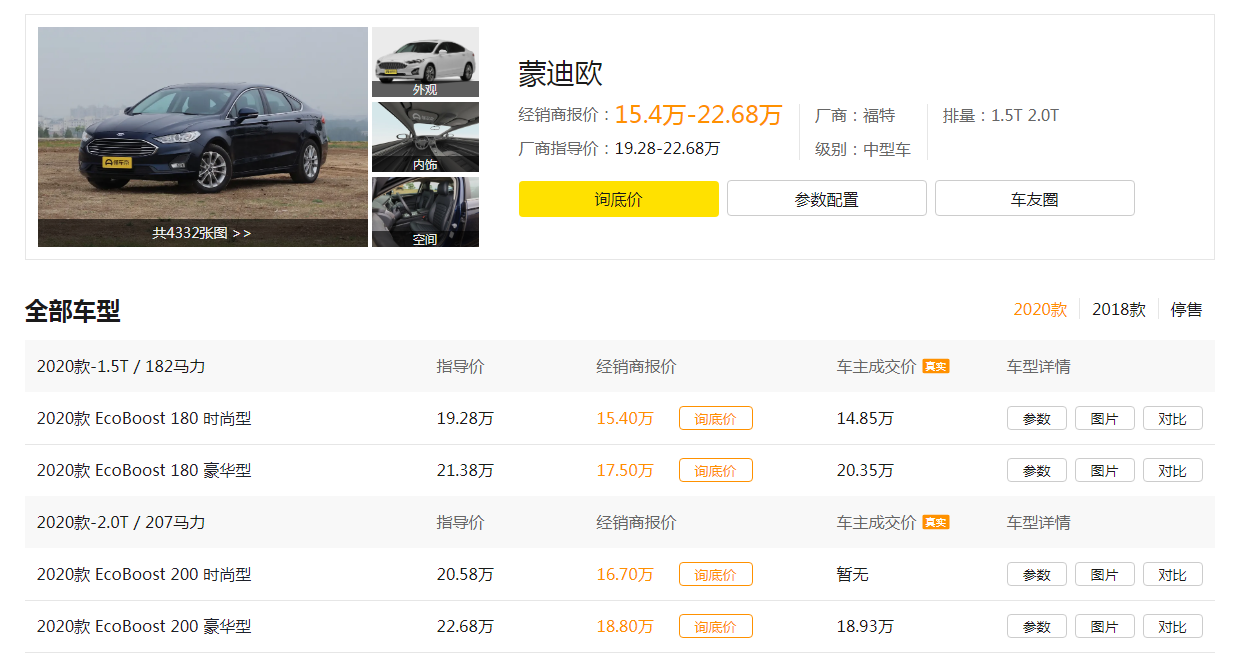Click the 22.68万 guide price cell

465,626
